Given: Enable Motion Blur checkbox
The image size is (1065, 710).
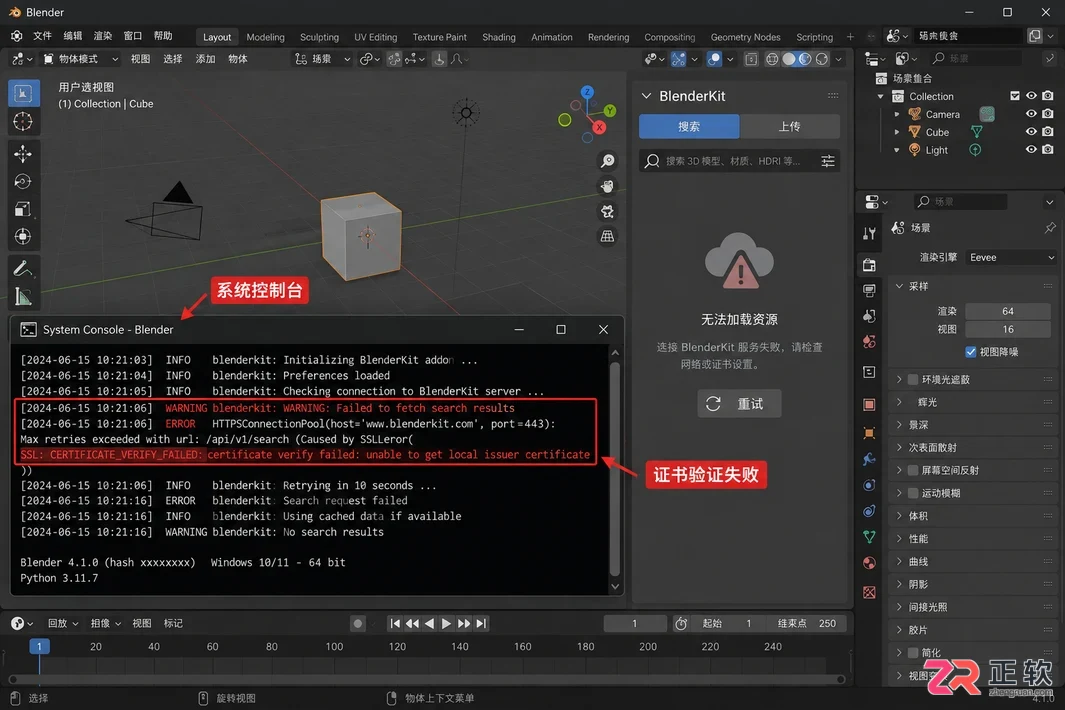Looking at the screenshot, I should pos(913,493).
